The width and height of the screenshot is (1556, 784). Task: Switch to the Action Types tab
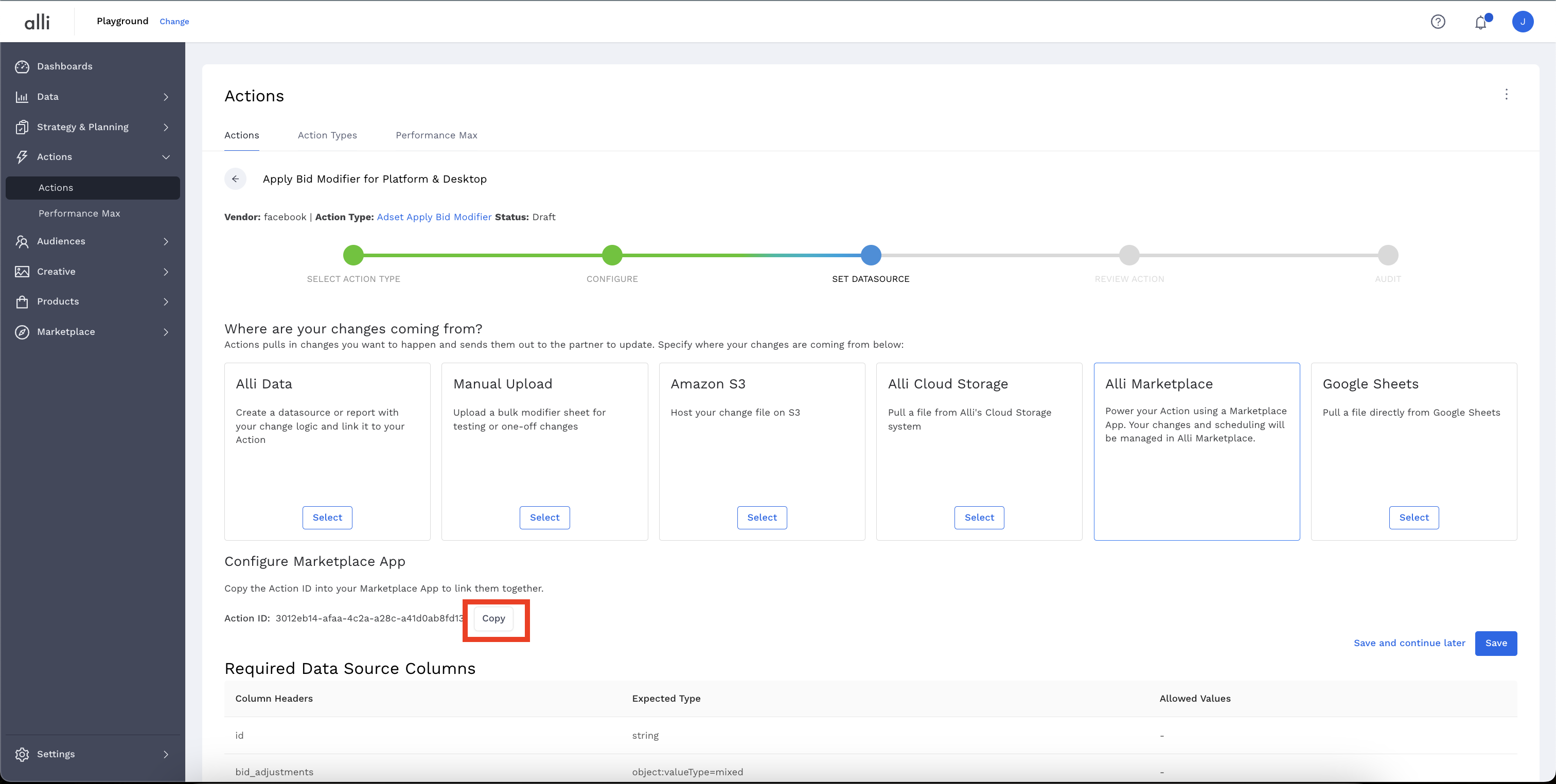327,135
